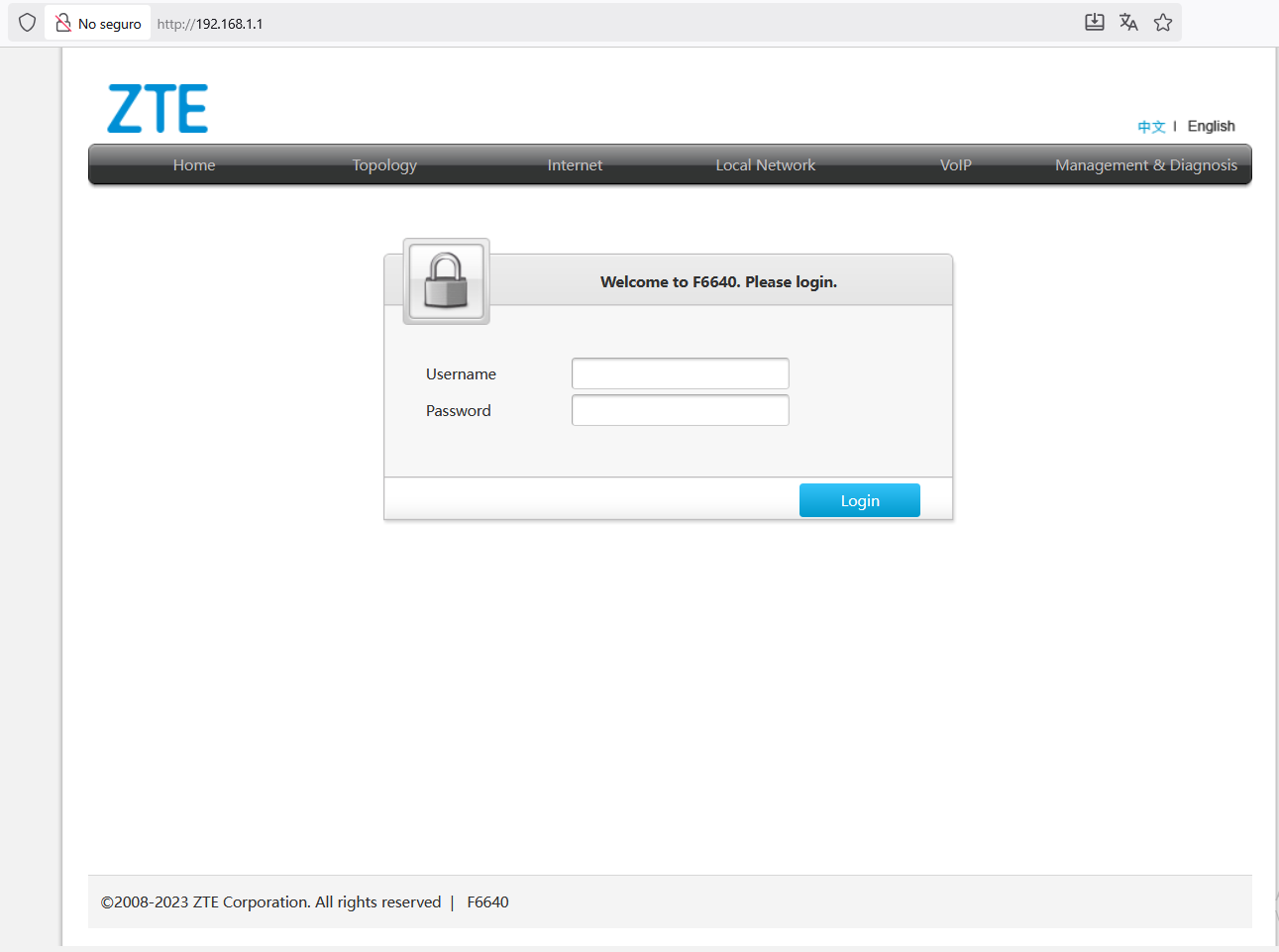1279x952 pixels.
Task: Go to the Internet menu
Action: coord(575,165)
